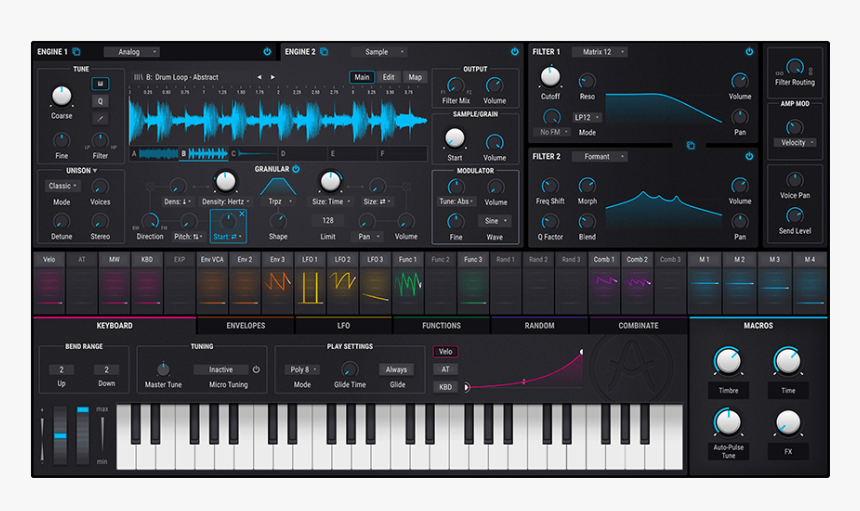Open the Poly 8 mode dropdown
The height and width of the screenshot is (511, 860).
click(302, 370)
